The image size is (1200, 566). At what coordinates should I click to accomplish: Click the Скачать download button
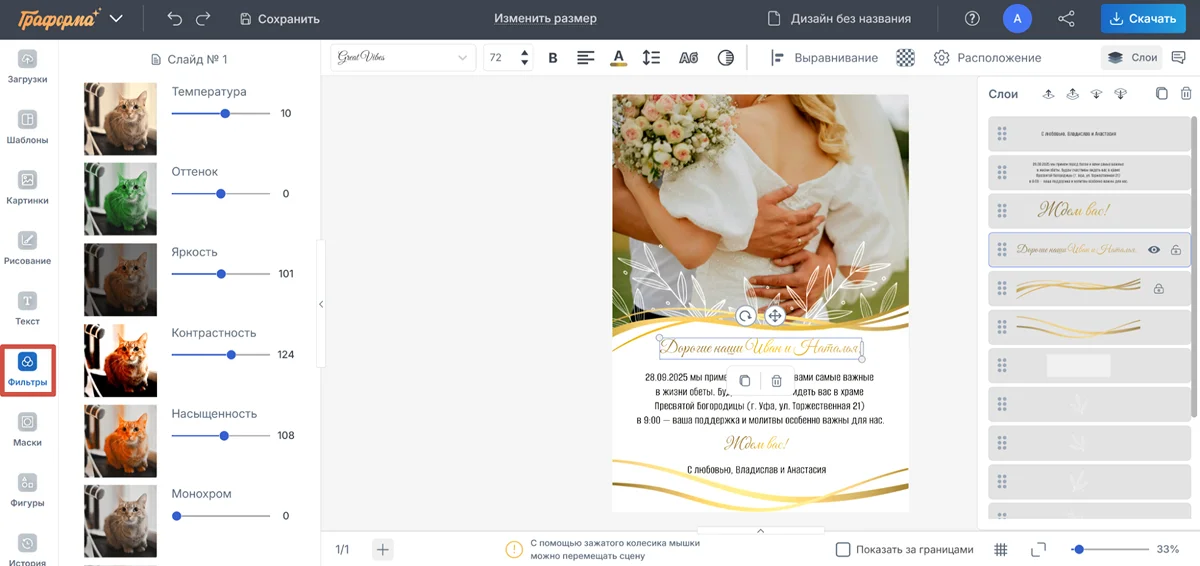click(1142, 18)
